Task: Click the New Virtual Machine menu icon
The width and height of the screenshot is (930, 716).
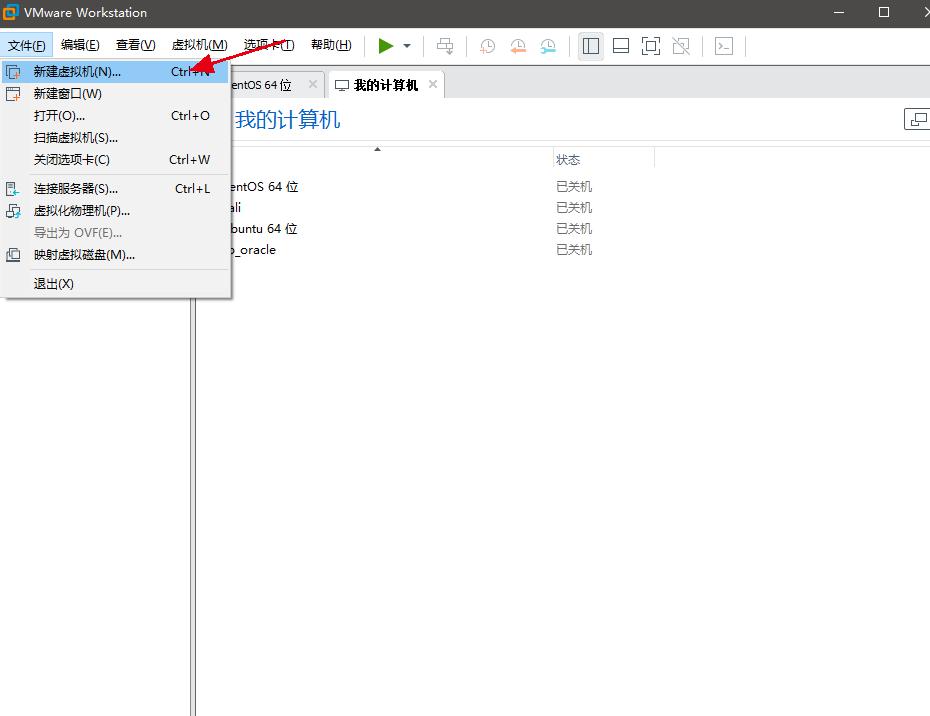Action: pyautogui.click(x=13, y=72)
